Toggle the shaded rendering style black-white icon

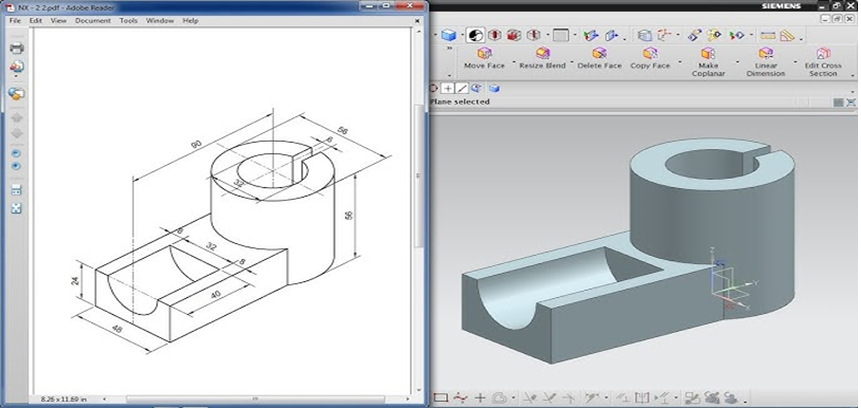tap(476, 36)
